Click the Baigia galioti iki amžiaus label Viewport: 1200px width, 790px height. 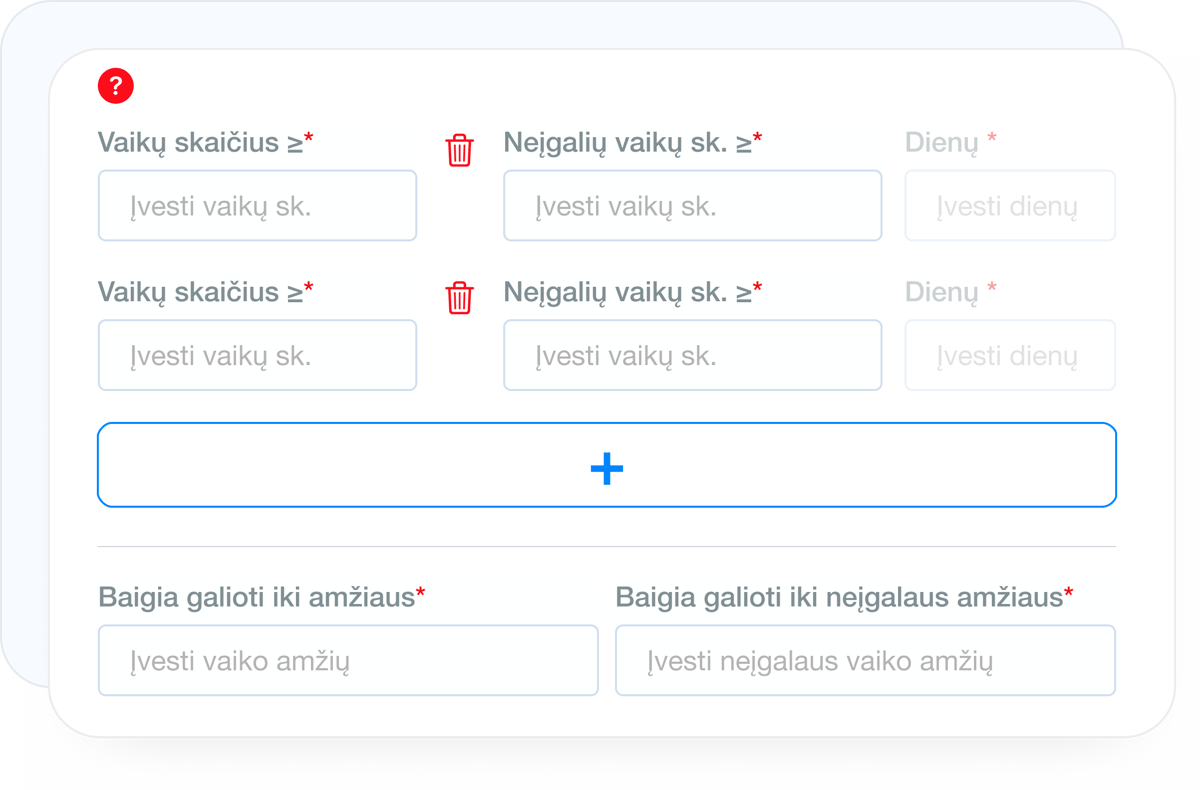click(x=255, y=598)
